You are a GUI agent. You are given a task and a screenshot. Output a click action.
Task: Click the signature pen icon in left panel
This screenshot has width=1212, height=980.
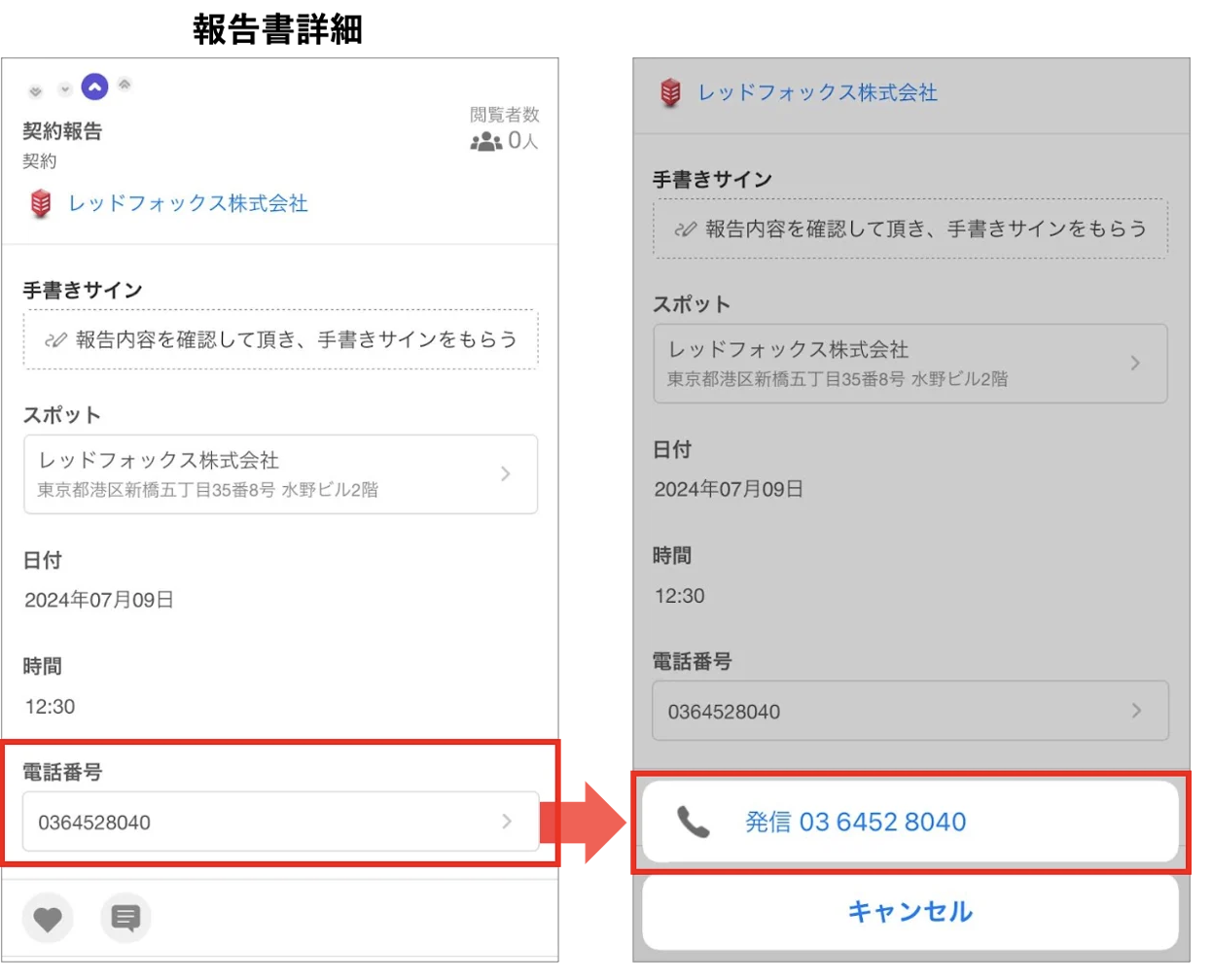pos(55,340)
